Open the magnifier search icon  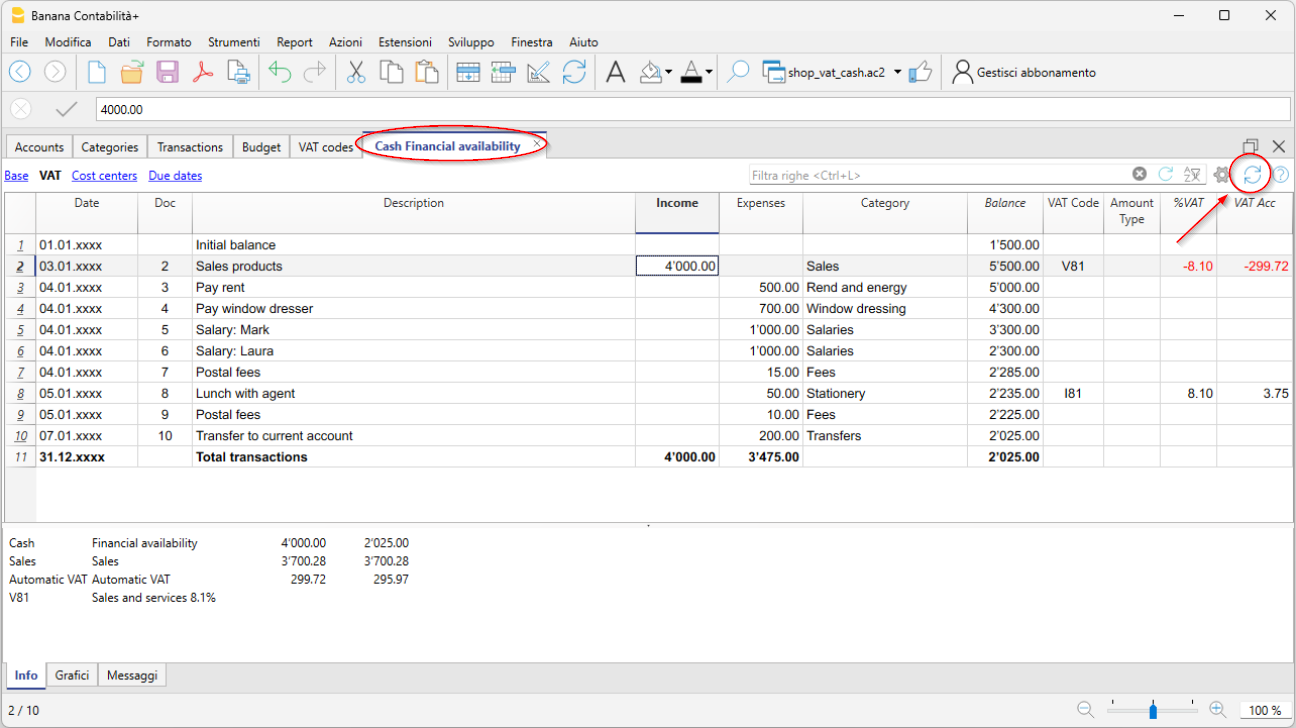(738, 72)
